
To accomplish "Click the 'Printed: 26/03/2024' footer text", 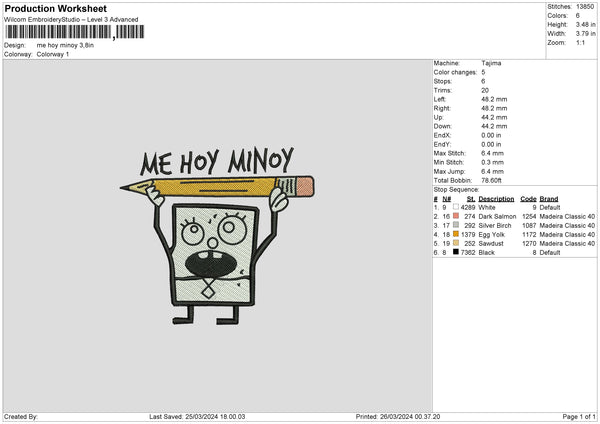I will click(x=398, y=416).
